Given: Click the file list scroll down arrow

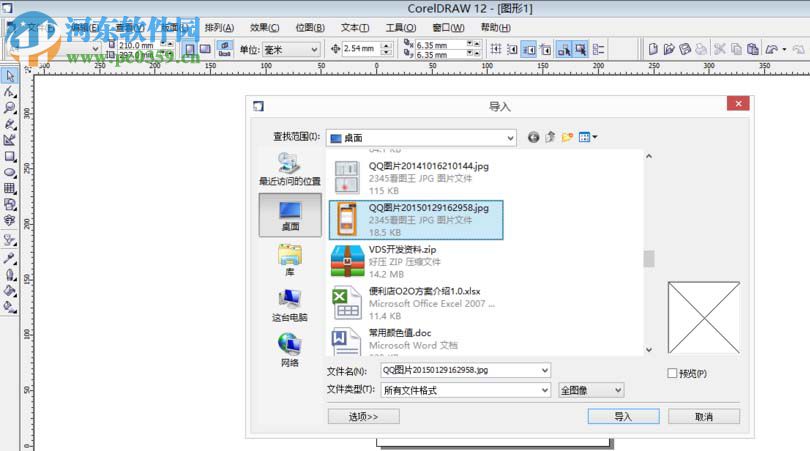Looking at the screenshot, I should [x=649, y=350].
